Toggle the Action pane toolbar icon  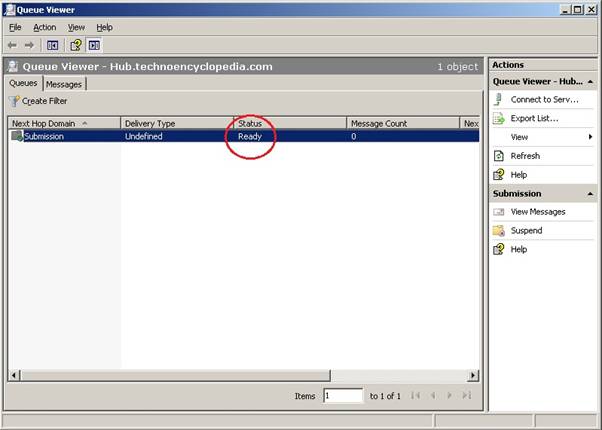tap(94, 45)
